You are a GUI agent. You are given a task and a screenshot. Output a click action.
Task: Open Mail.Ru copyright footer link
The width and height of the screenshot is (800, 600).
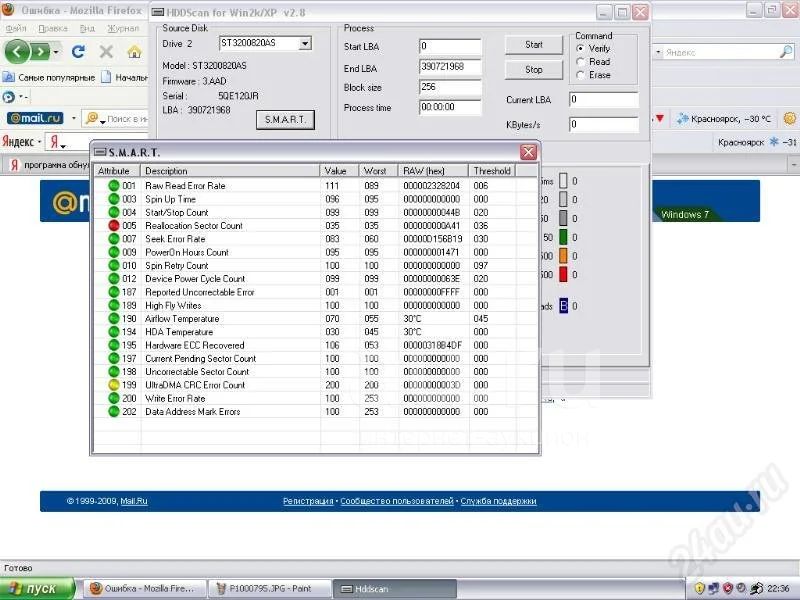coord(134,501)
